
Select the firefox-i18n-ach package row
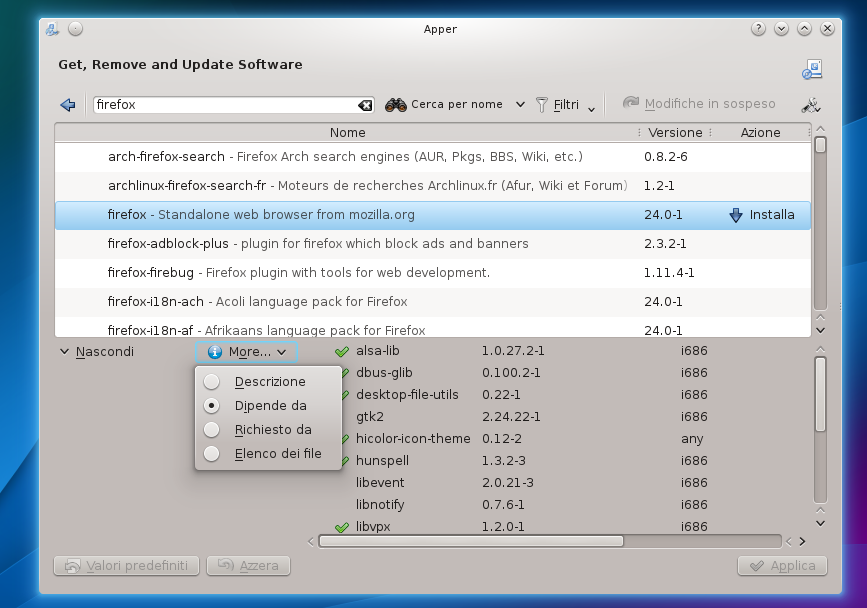(x=433, y=302)
